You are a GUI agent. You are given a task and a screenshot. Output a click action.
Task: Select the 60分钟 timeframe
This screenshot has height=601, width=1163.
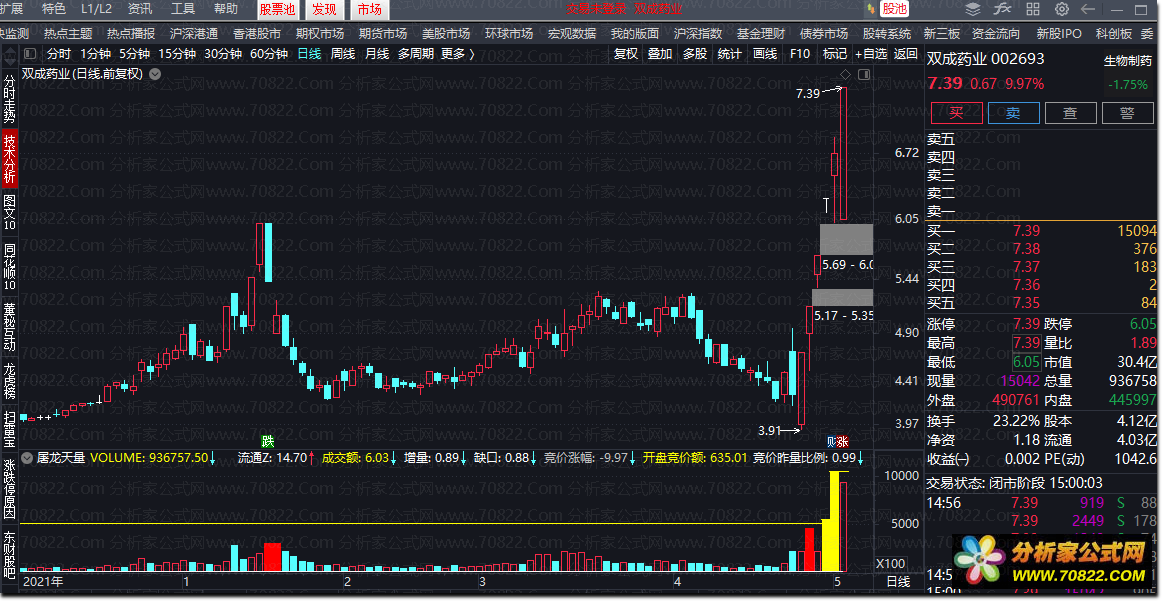pyautogui.click(x=269, y=54)
